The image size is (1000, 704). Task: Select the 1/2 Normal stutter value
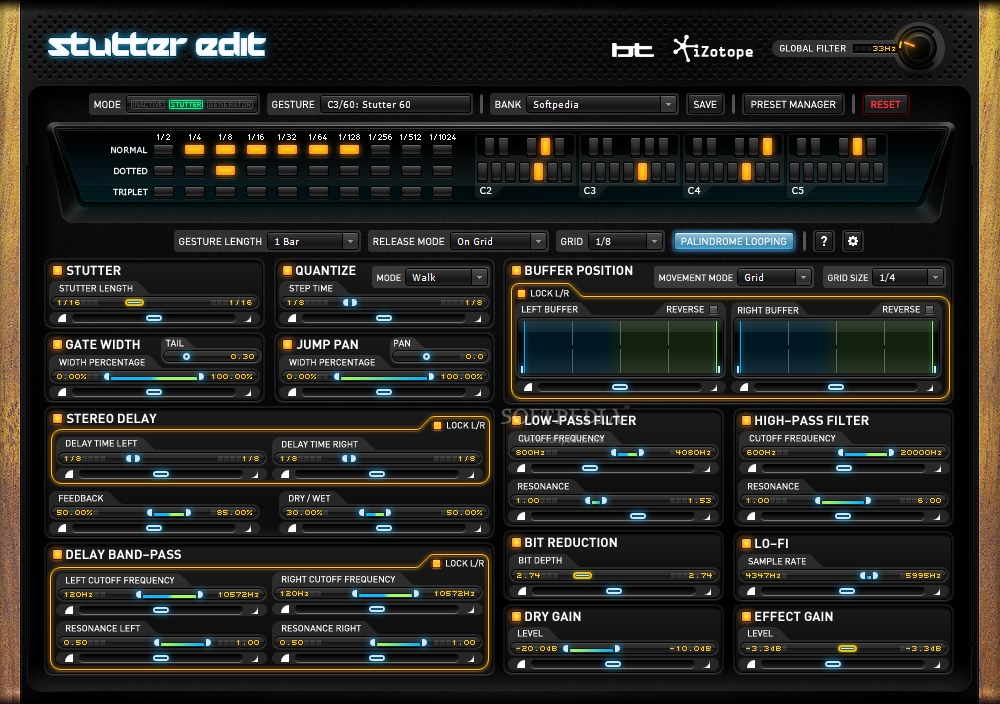(163, 150)
